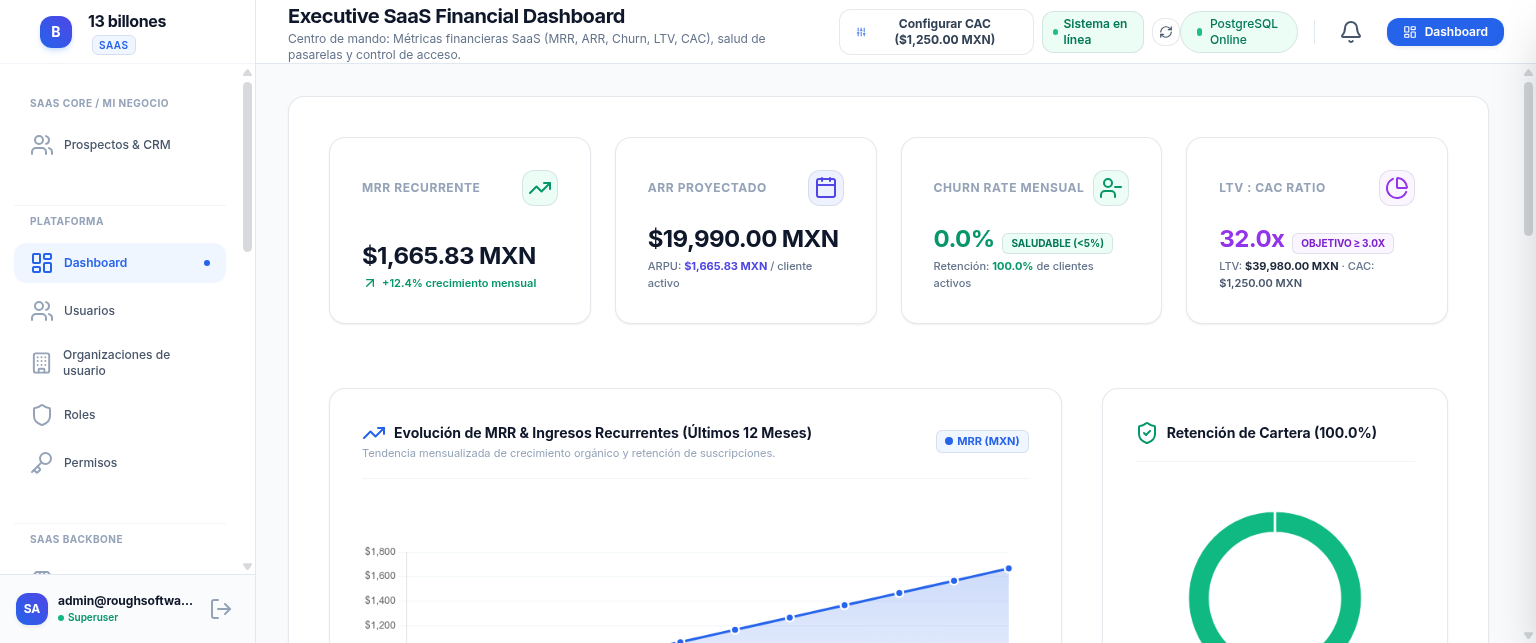Click the sliders icon in Configurar CAC button
The image size is (1536, 643).
[861, 32]
